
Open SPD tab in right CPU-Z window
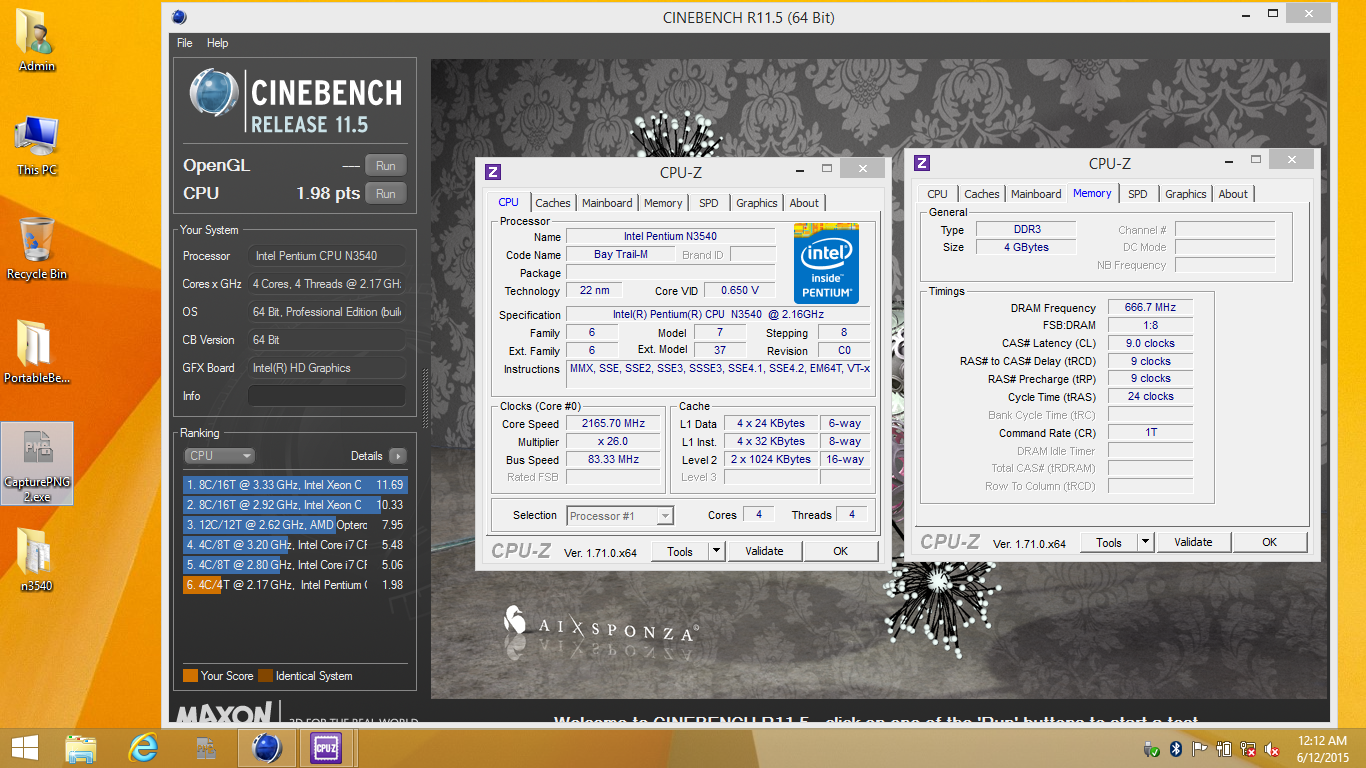(1138, 194)
